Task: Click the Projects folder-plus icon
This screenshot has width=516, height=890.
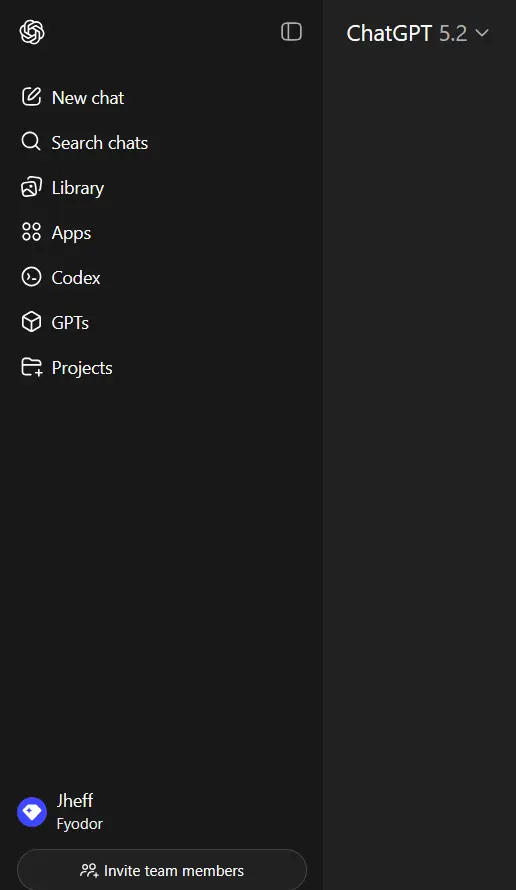Action: click(32, 367)
